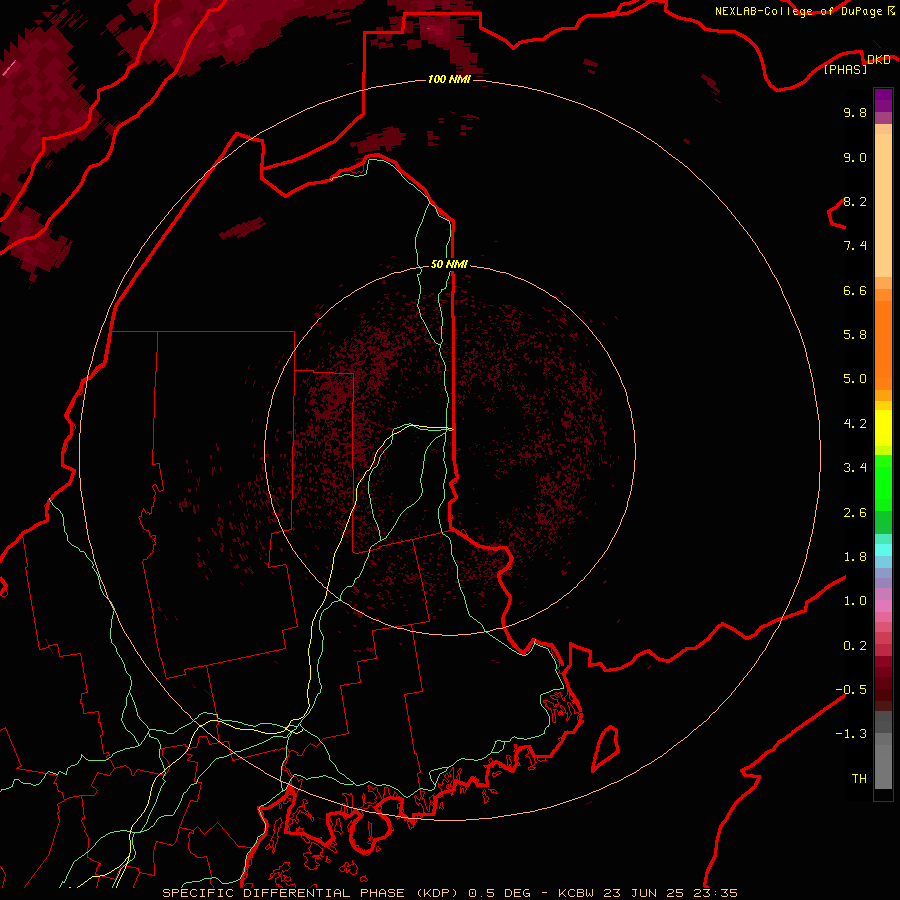Click the 8.2 scale value
The width and height of the screenshot is (900, 900).
pyautogui.click(x=855, y=201)
